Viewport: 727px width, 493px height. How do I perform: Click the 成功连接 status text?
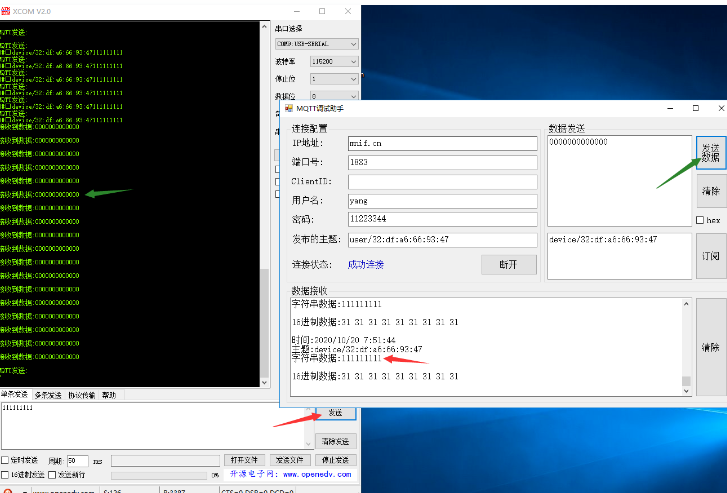click(x=365, y=264)
